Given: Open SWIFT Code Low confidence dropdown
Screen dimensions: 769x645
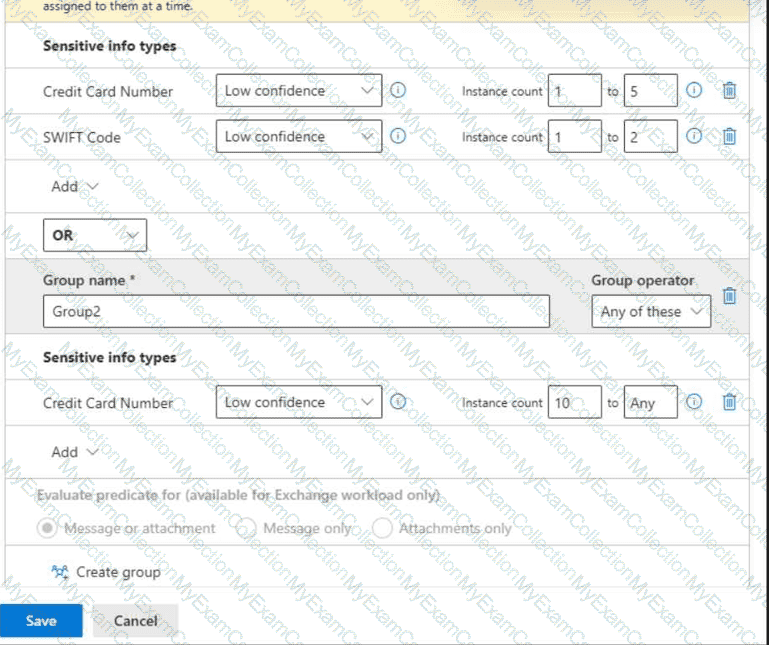Looking at the screenshot, I should tap(298, 137).
